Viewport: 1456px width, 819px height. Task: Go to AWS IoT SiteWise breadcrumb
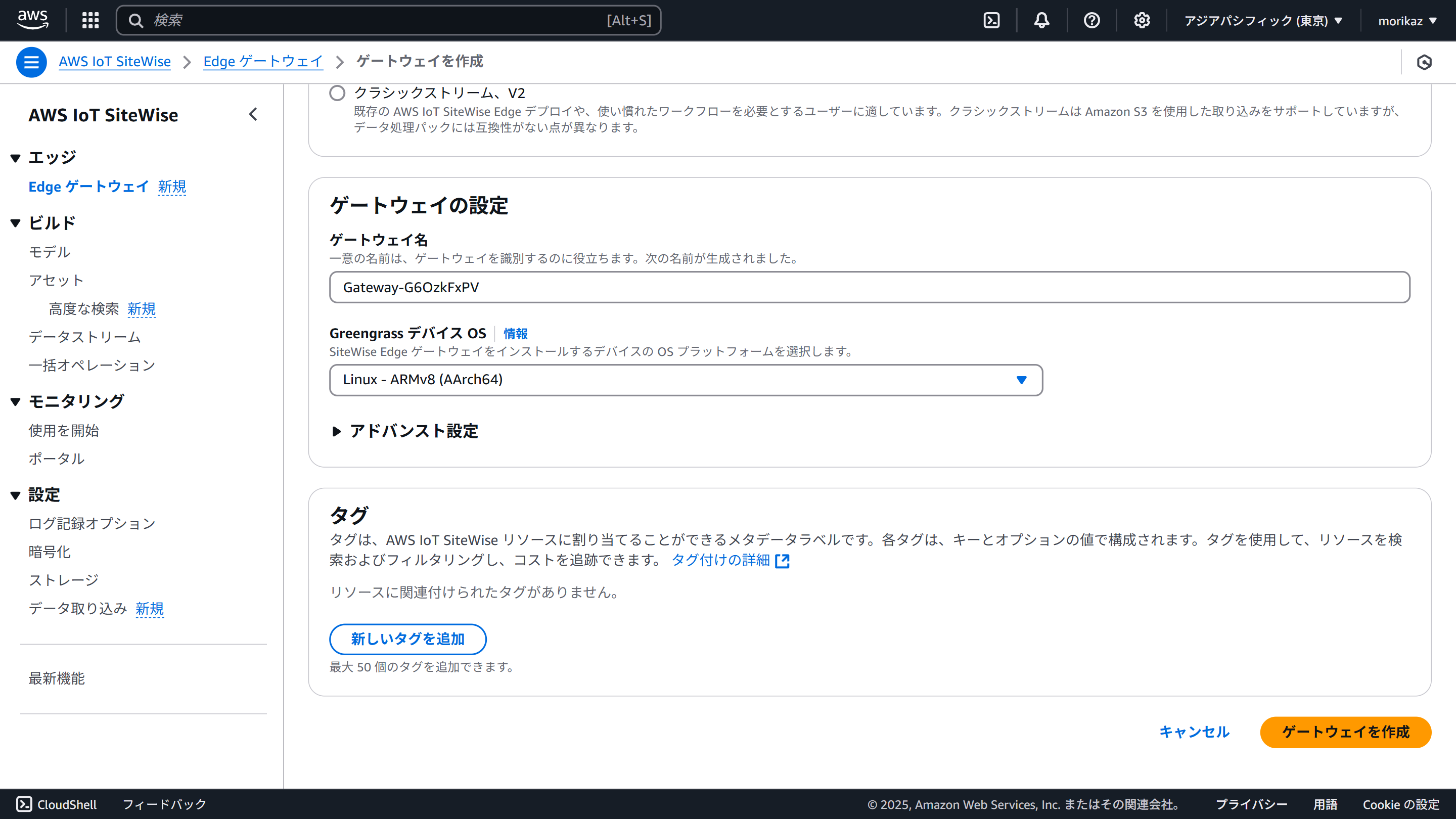click(115, 61)
